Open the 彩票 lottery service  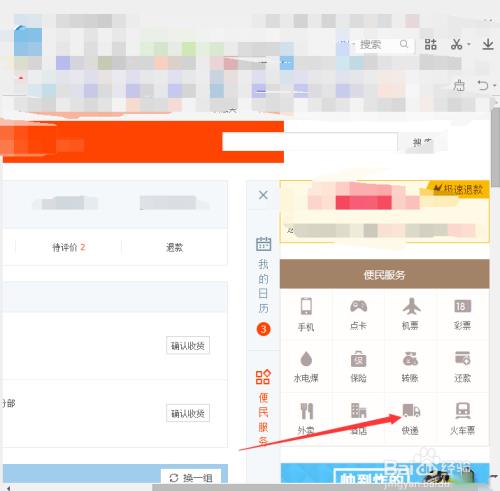[463, 314]
